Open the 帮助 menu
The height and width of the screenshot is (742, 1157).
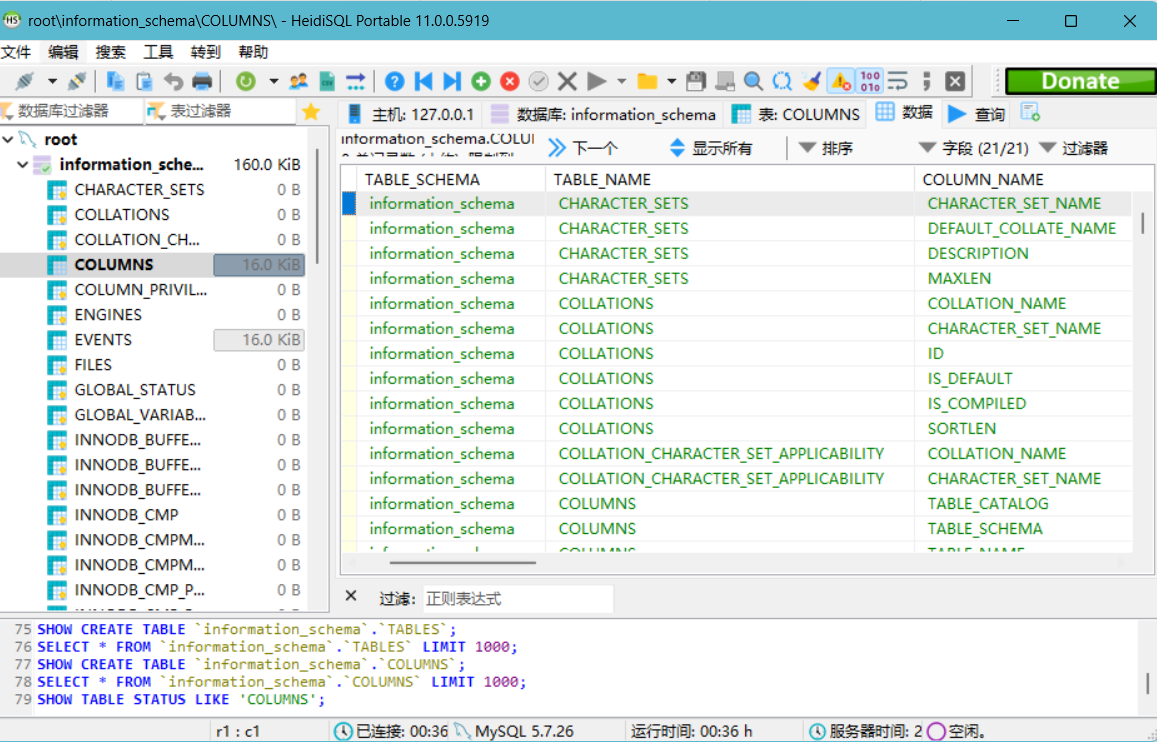pyautogui.click(x=253, y=52)
